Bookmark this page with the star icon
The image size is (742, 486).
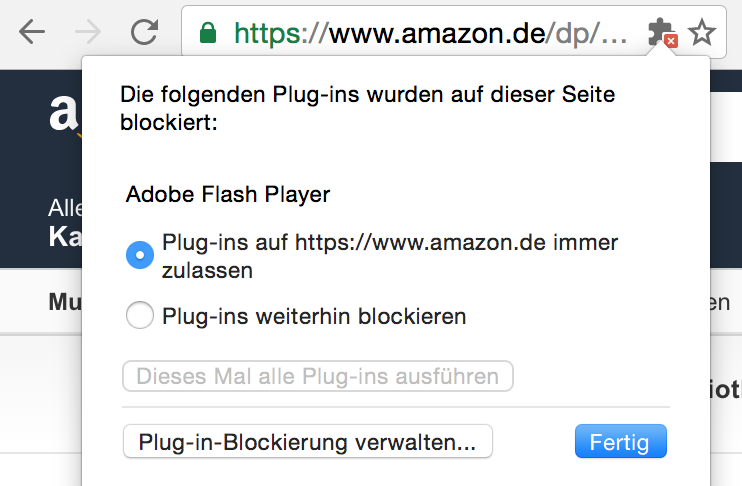pyautogui.click(x=702, y=33)
